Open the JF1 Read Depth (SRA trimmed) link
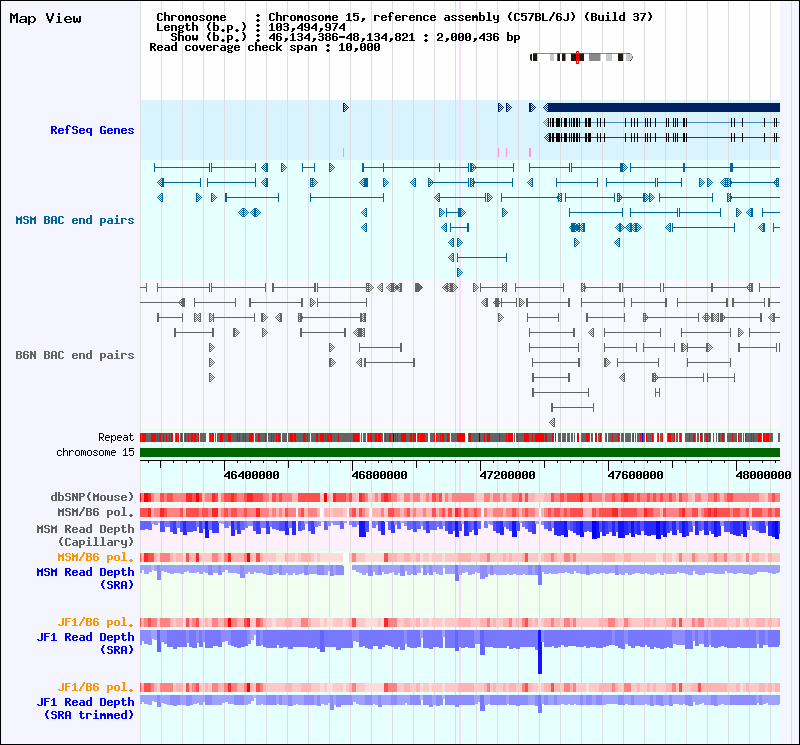The image size is (800, 745). coord(85,708)
